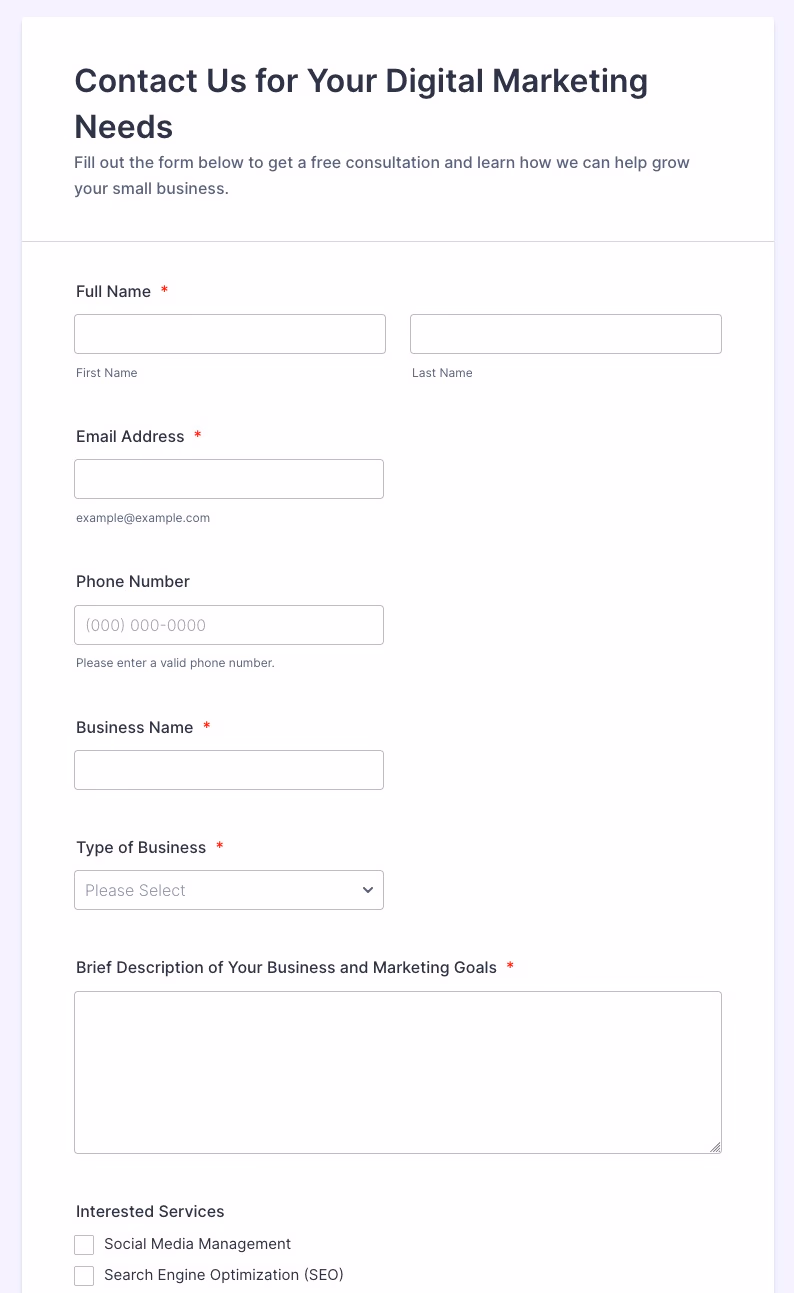Click the chevron arrow in Please Select

tap(368, 890)
